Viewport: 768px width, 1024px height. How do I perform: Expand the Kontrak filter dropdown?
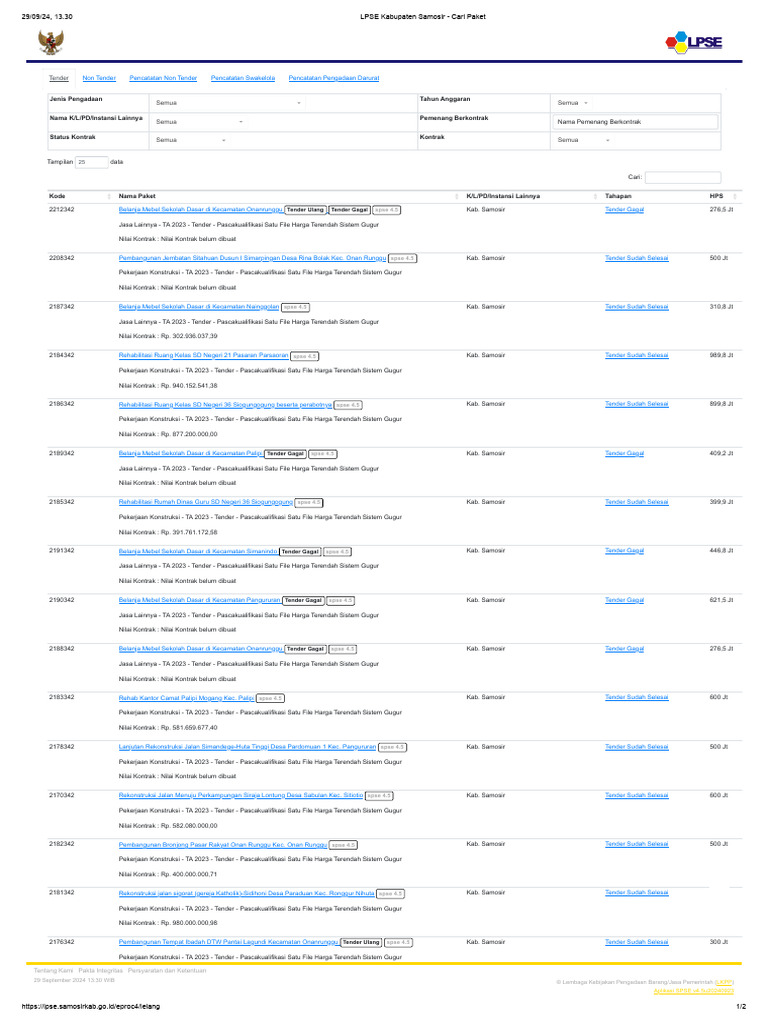tap(584, 140)
